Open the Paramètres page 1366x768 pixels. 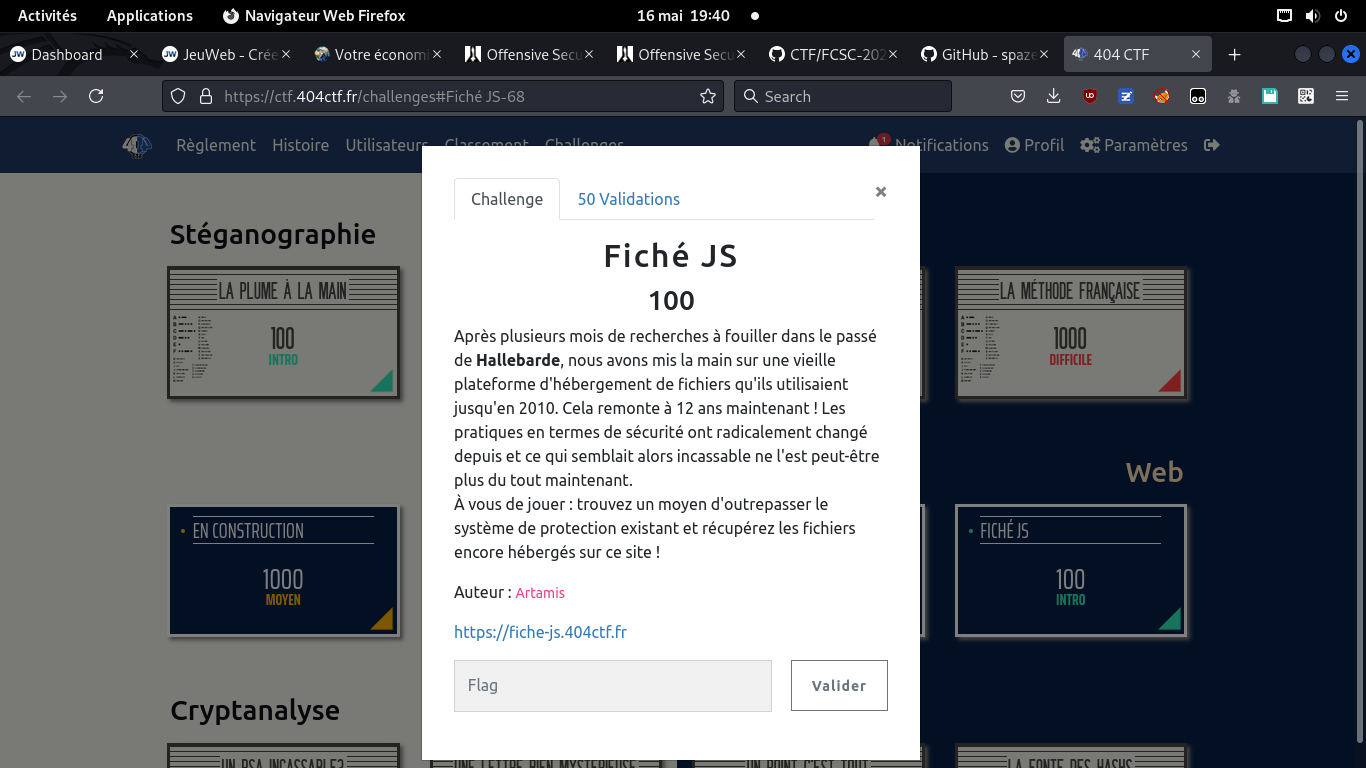(1133, 145)
